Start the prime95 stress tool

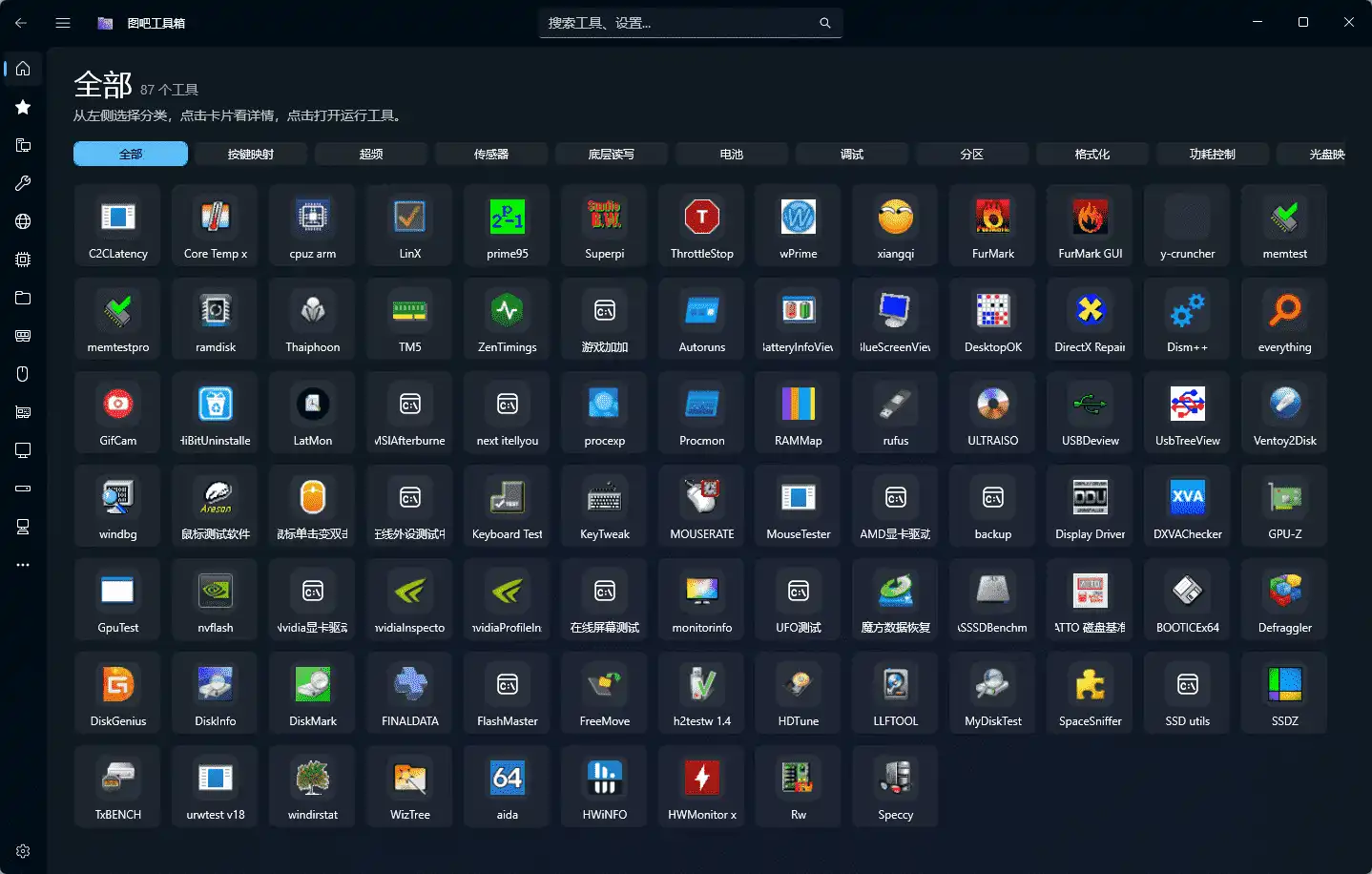click(508, 225)
